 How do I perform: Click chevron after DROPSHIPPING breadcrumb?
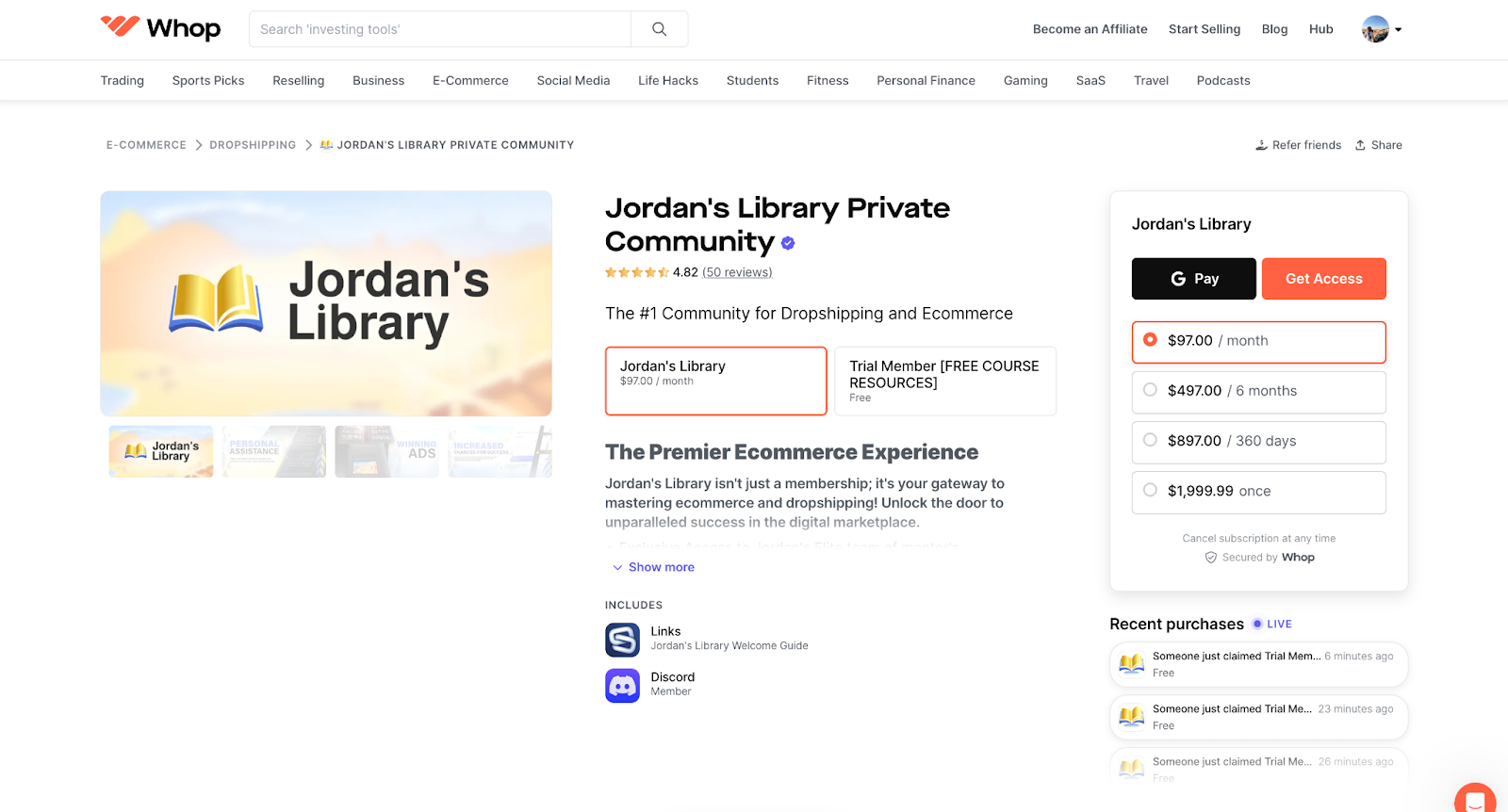(308, 145)
